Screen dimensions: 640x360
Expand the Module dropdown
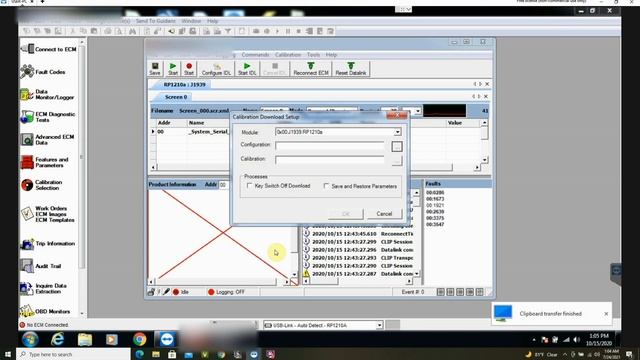click(397, 132)
